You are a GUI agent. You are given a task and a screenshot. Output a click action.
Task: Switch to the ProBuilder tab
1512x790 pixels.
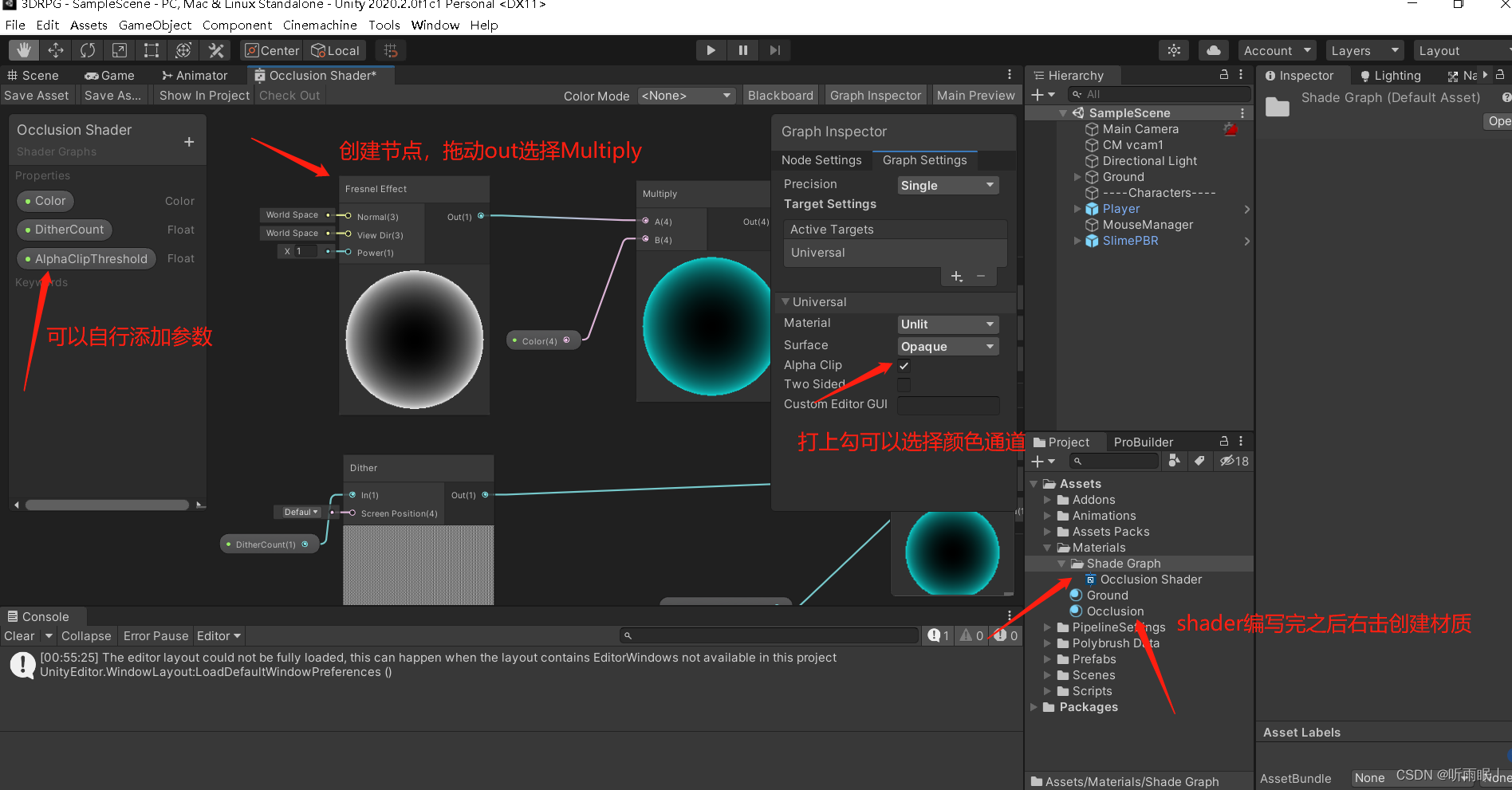1143,442
